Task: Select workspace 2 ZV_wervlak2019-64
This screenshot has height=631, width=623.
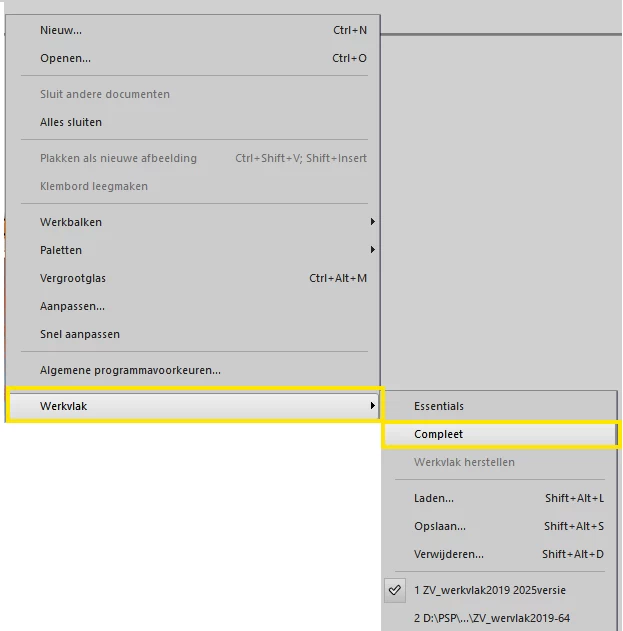Action: pos(499,618)
